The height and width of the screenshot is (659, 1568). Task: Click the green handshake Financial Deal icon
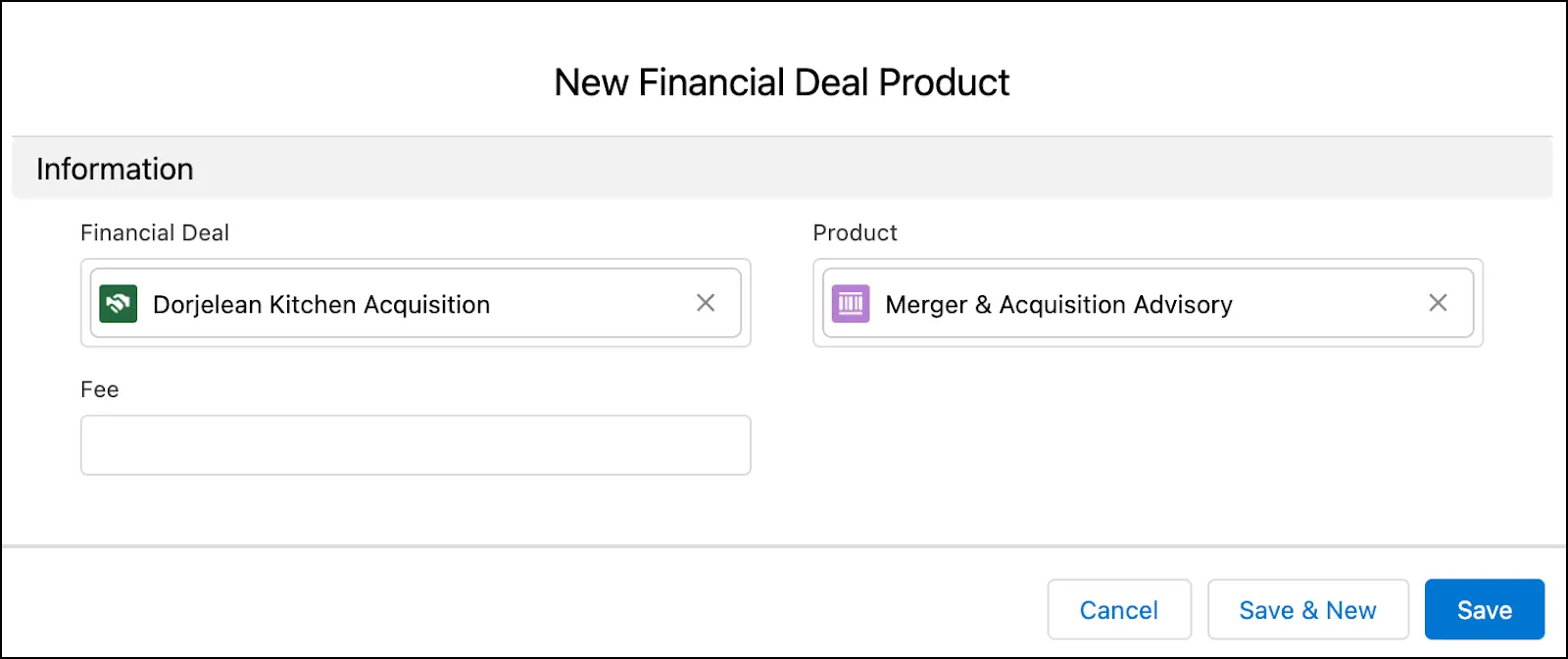tap(119, 303)
